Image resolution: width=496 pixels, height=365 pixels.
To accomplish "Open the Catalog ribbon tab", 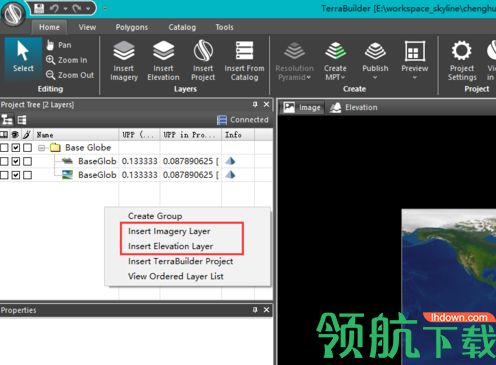I will point(182,27).
